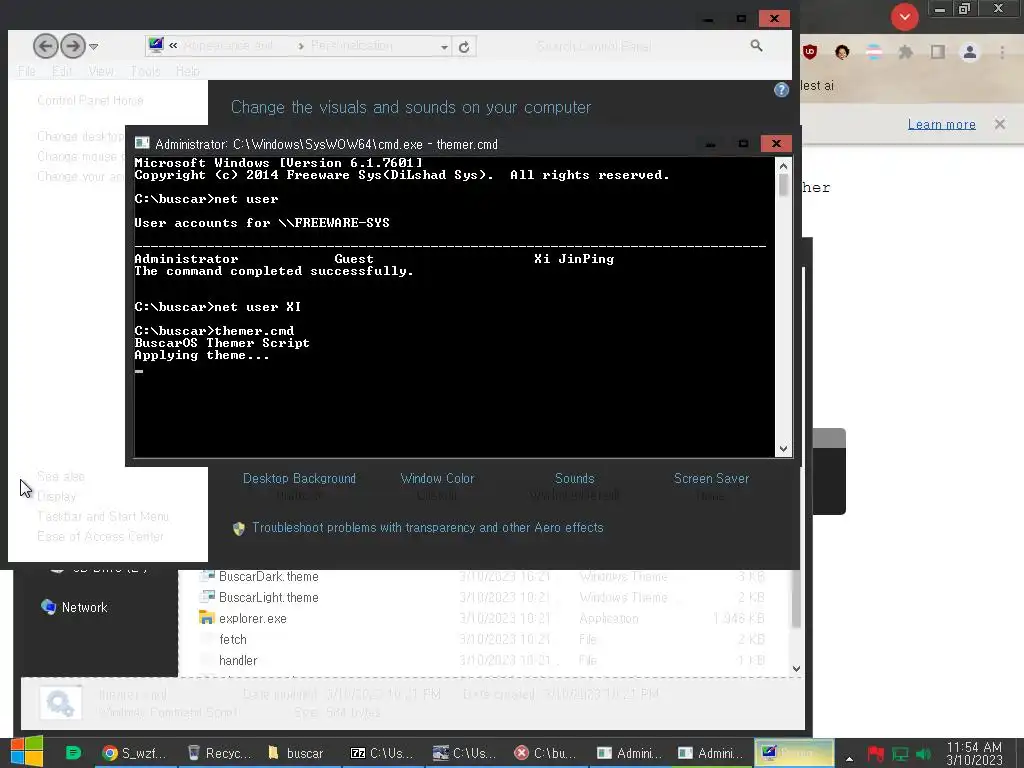Click the Back arrow in Control Panel
The height and width of the screenshot is (768, 1024).
point(45,46)
